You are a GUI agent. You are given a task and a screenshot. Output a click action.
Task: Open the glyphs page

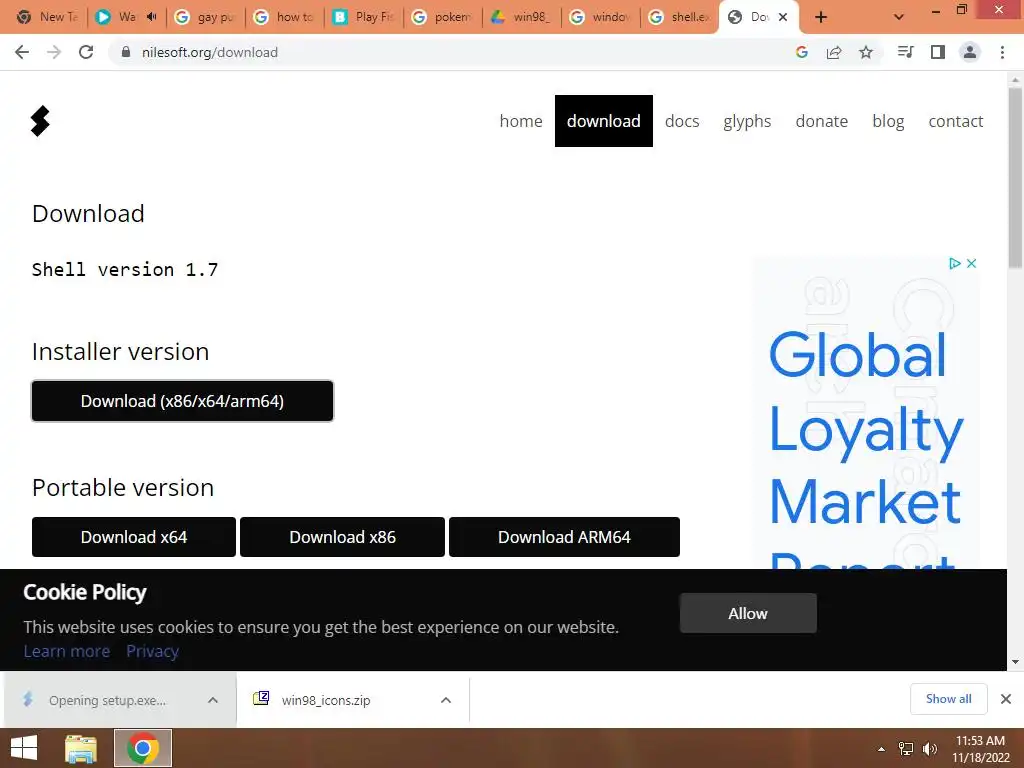point(747,121)
